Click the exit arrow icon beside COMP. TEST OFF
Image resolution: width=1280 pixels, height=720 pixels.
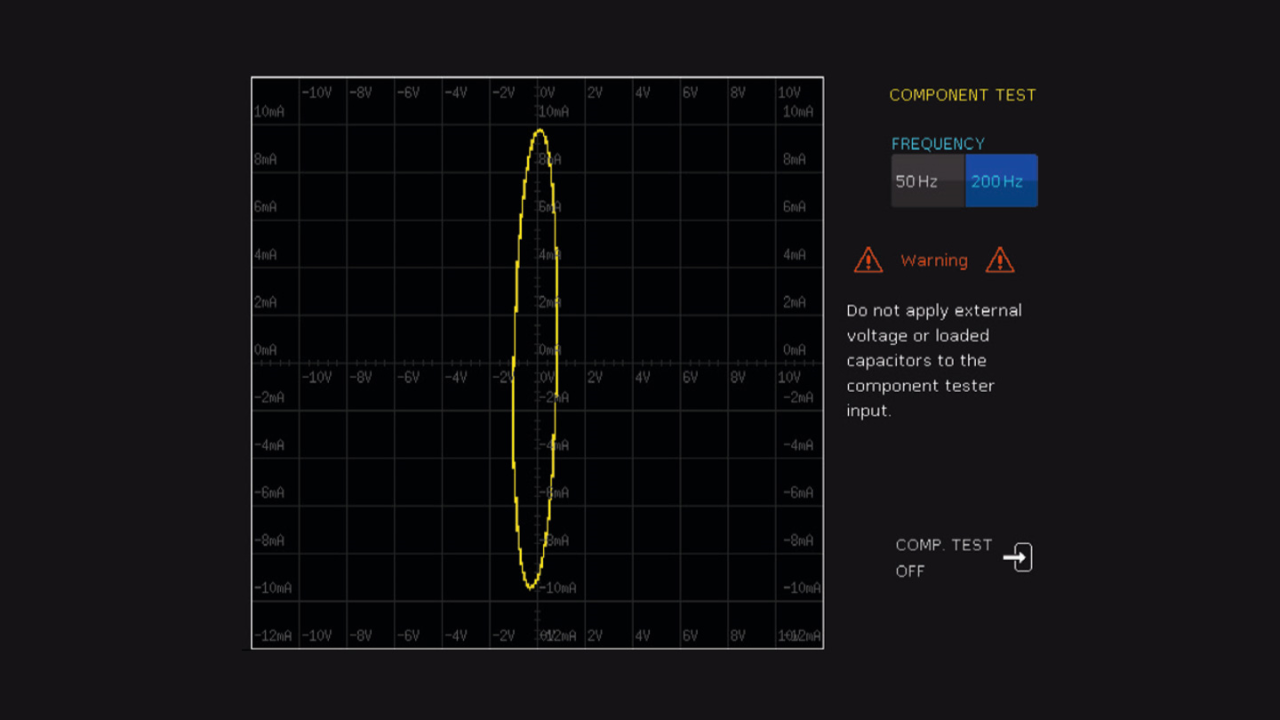pos(1018,558)
